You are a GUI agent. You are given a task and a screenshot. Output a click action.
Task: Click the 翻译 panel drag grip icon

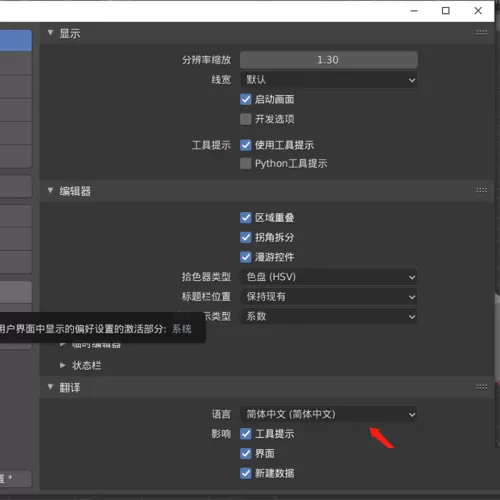pos(481,387)
